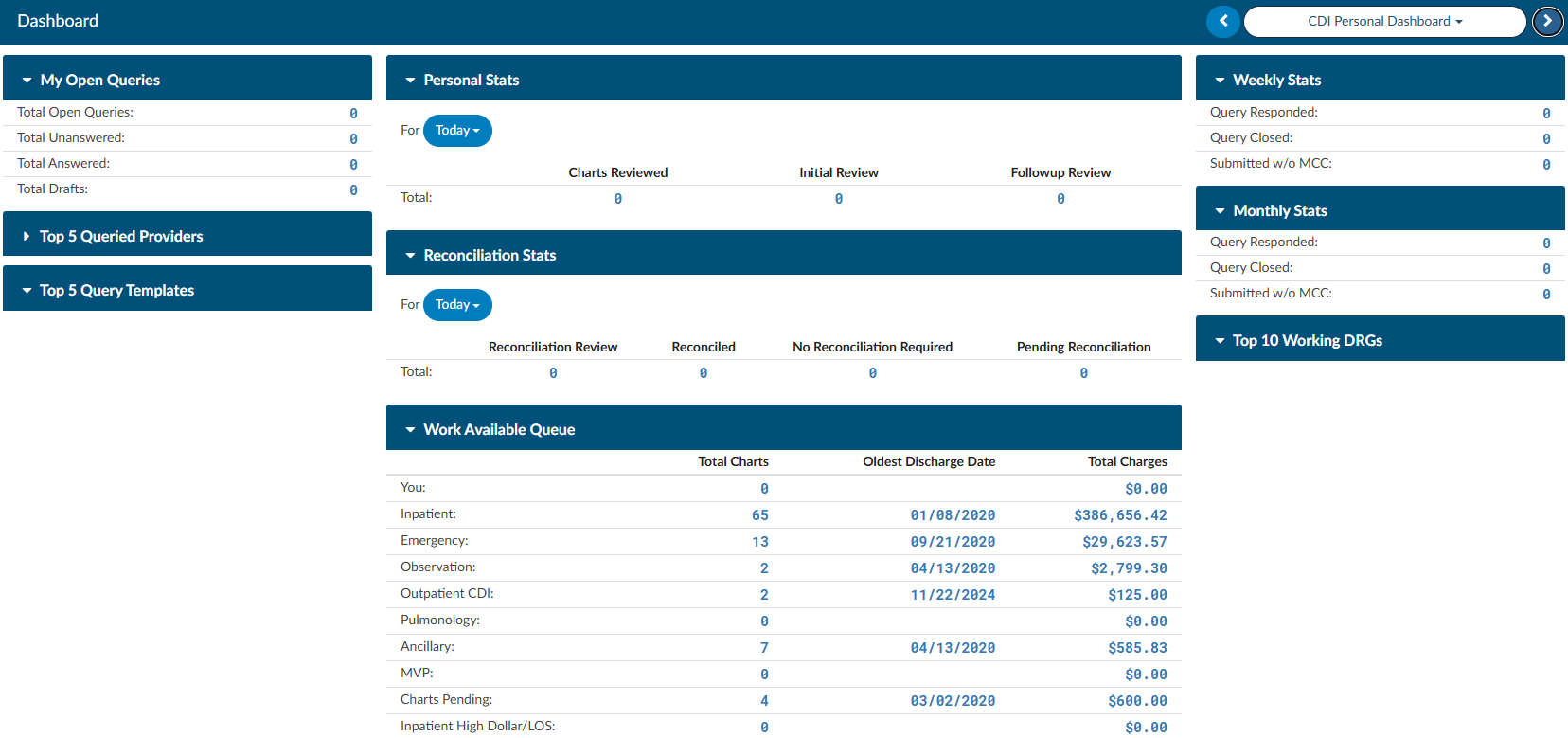Collapse the My Open Queries panel
Image resolution: width=1568 pixels, height=738 pixels.
pos(187,80)
